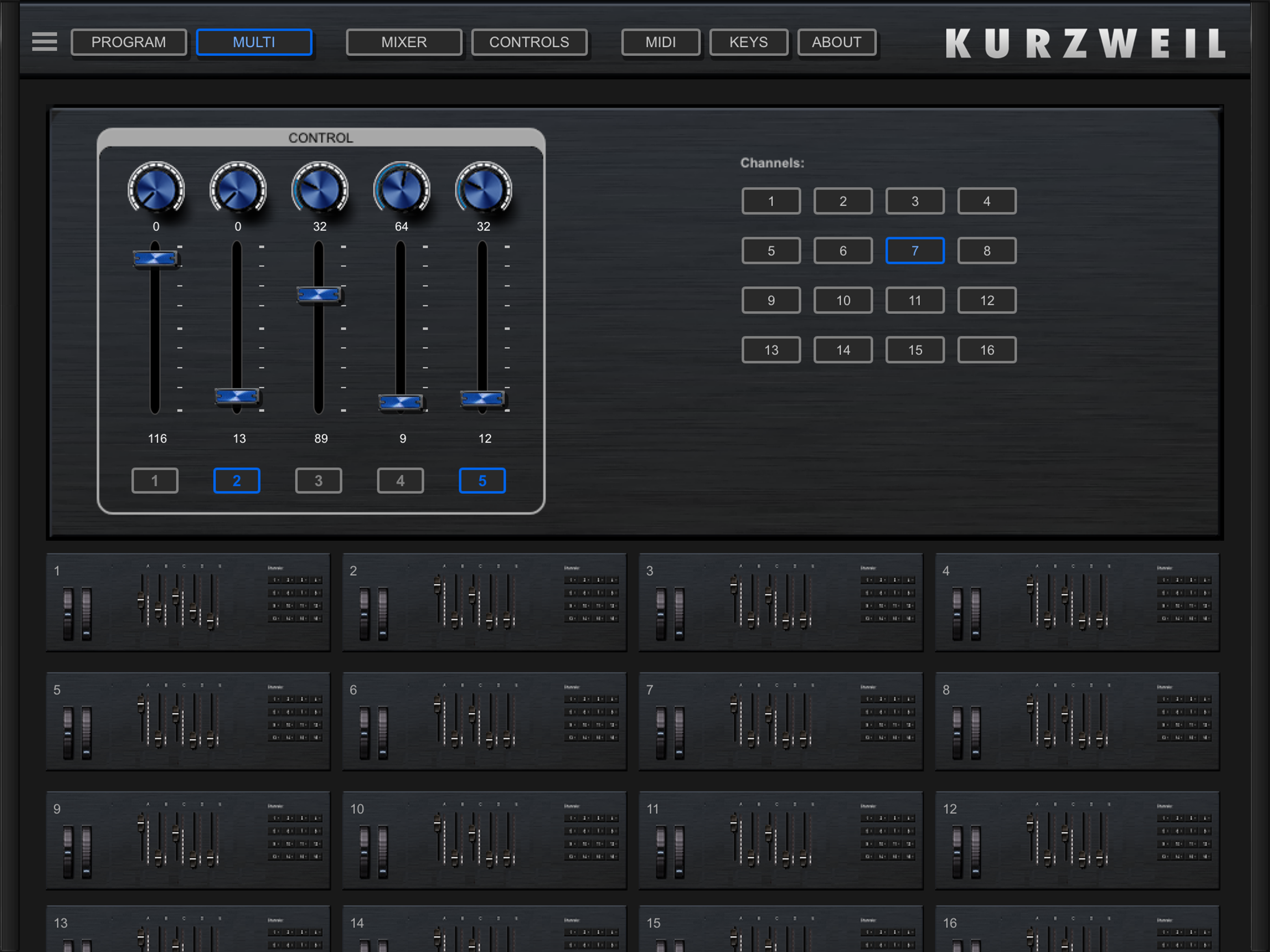Open channel 8 thumbnail panel
Screen dimensions: 1270x952
tap(1077, 721)
